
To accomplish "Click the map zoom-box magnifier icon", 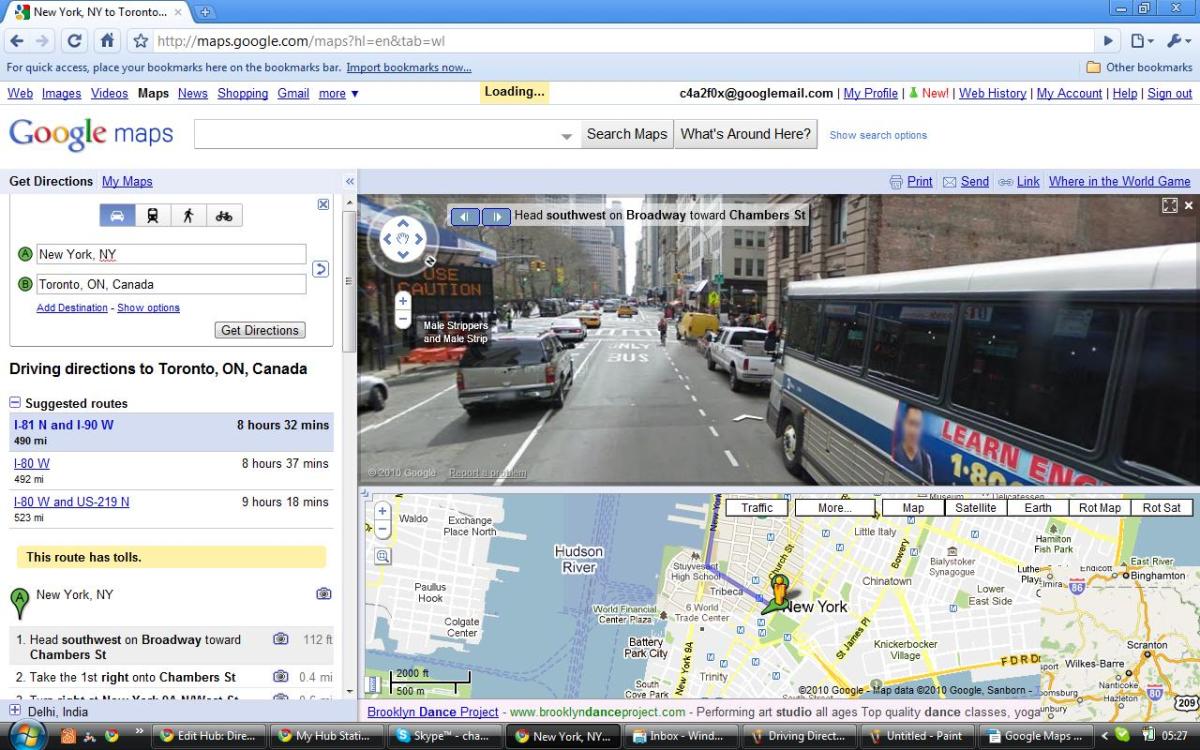I will pyautogui.click(x=382, y=556).
